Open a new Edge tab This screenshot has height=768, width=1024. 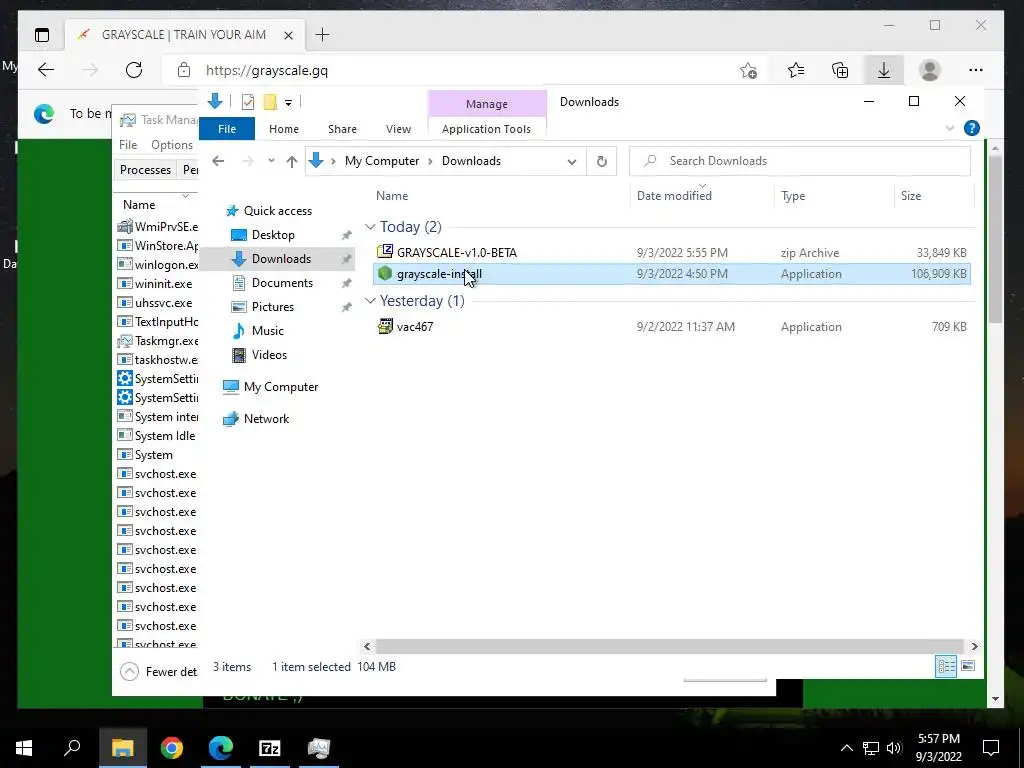322,35
